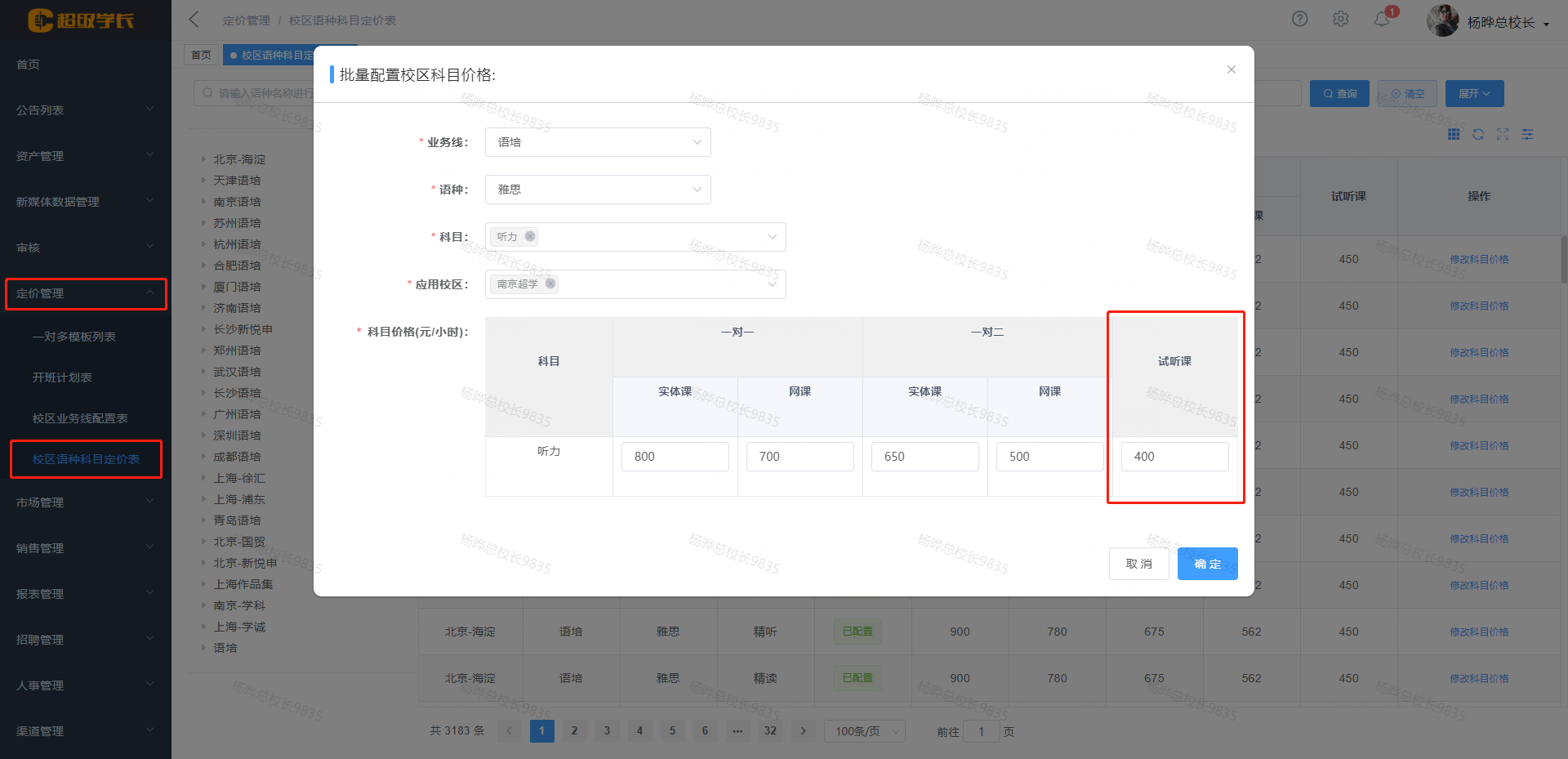The height and width of the screenshot is (759, 1568).
Task: Remove the 听力 tag from 科目 field
Action: click(530, 236)
